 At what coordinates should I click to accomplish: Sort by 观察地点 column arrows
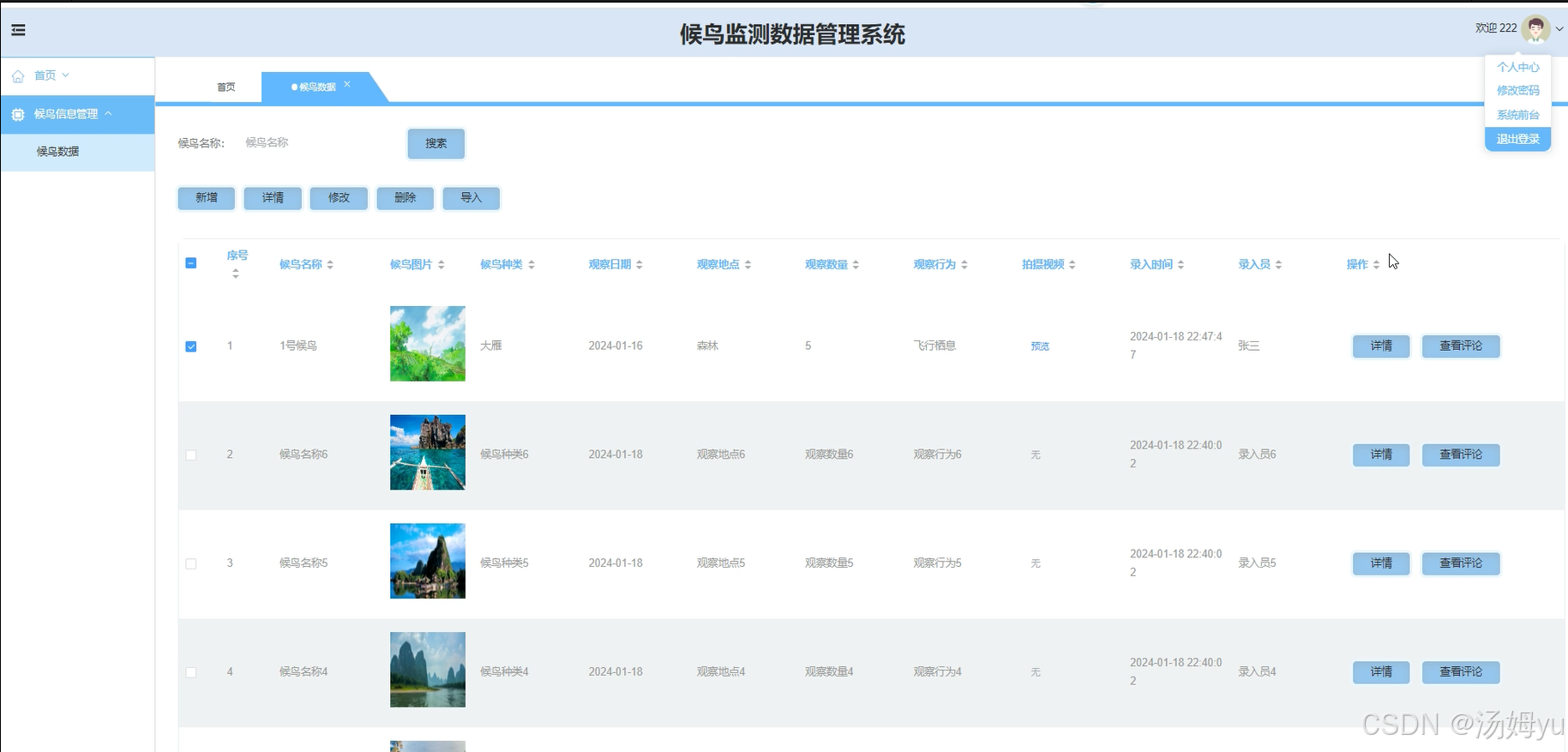click(748, 265)
